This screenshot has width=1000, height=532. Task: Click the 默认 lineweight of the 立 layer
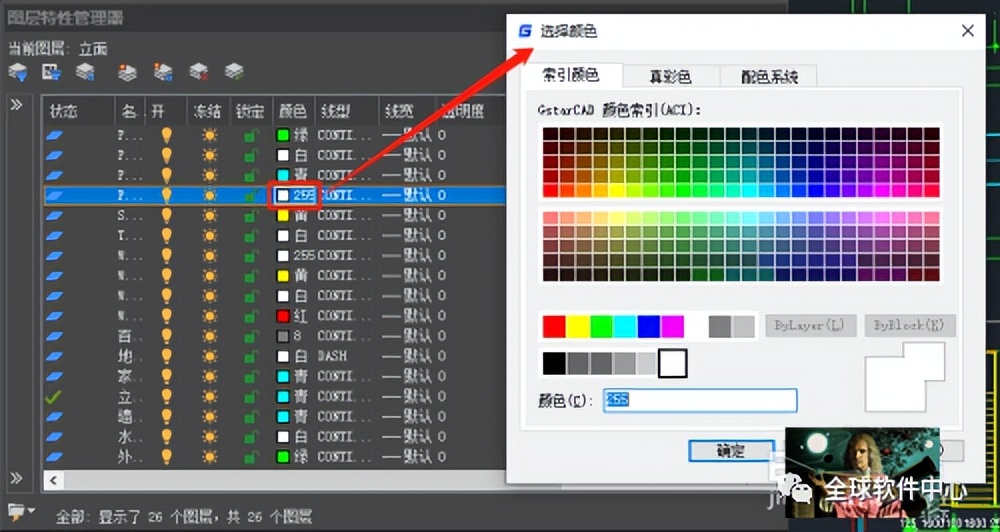coord(407,397)
